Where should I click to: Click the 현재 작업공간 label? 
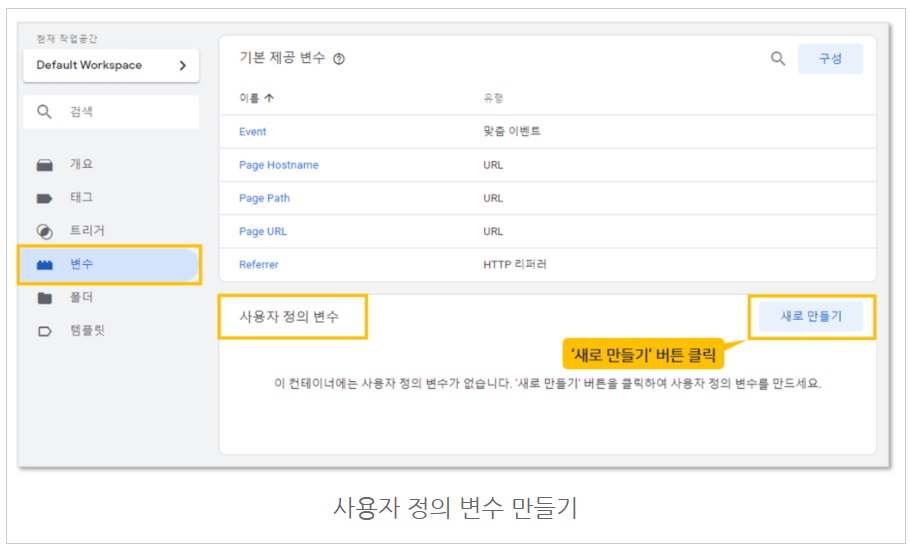click(x=67, y=38)
